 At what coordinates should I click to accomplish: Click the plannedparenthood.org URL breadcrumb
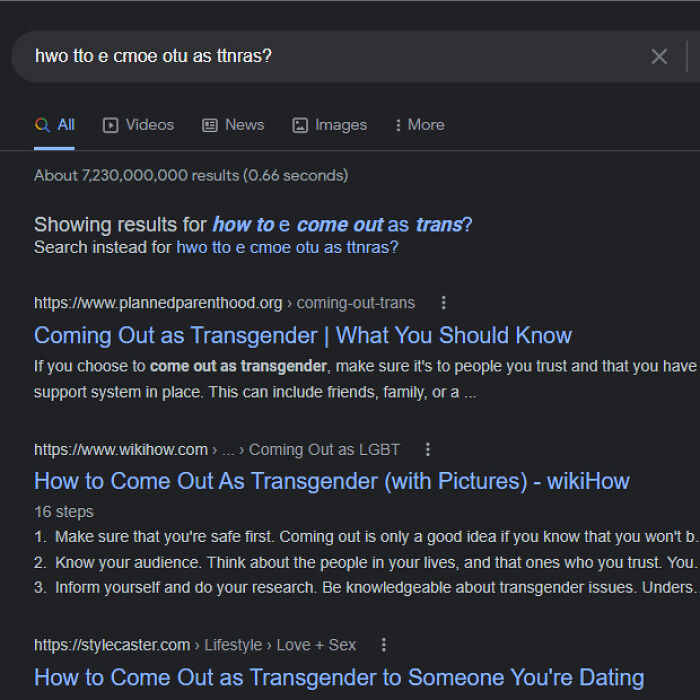click(158, 303)
